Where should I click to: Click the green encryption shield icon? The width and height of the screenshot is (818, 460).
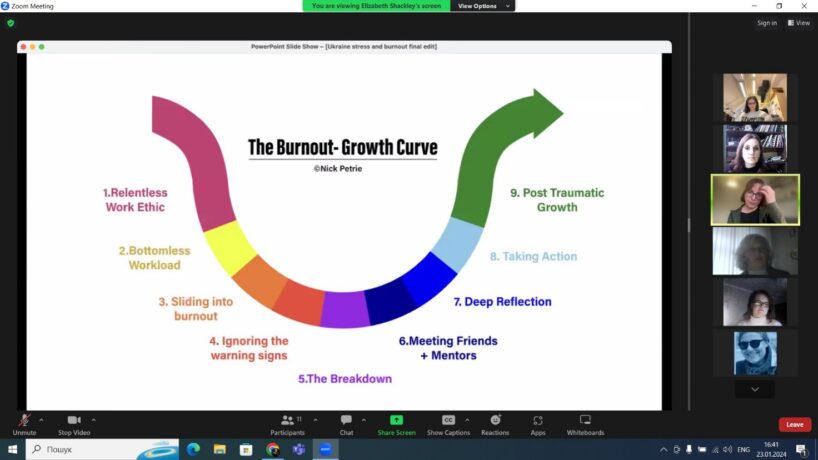11,23
